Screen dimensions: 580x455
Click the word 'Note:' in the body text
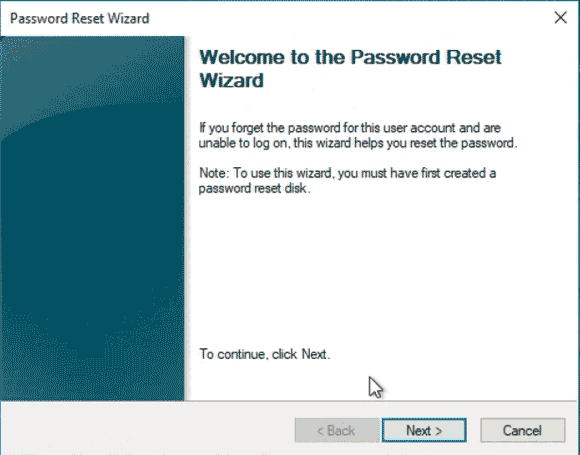pos(214,173)
